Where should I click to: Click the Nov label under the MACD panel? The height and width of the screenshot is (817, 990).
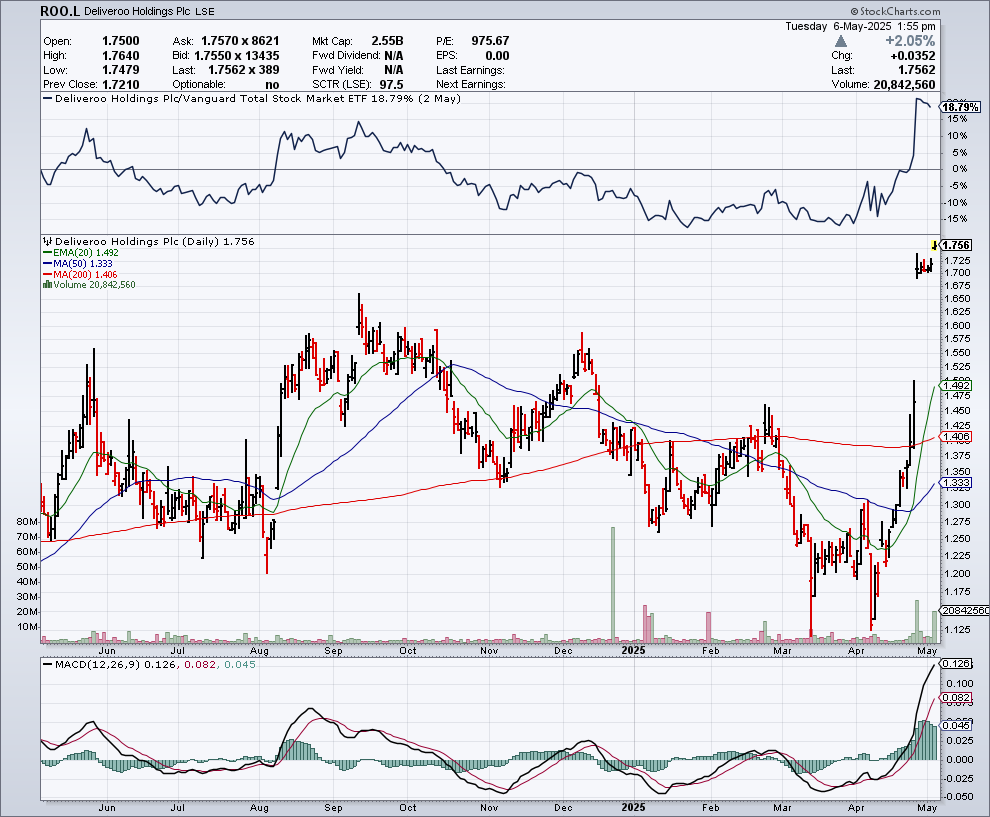pos(489,808)
